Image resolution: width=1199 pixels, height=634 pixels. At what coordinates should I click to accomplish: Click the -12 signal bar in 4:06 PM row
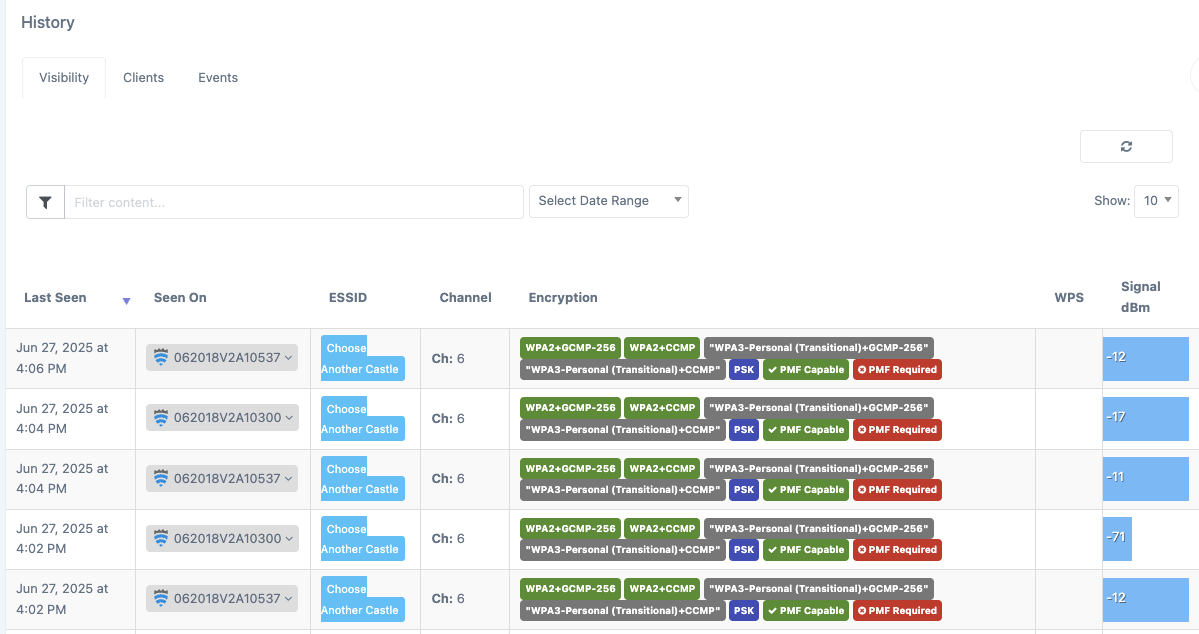1145,358
